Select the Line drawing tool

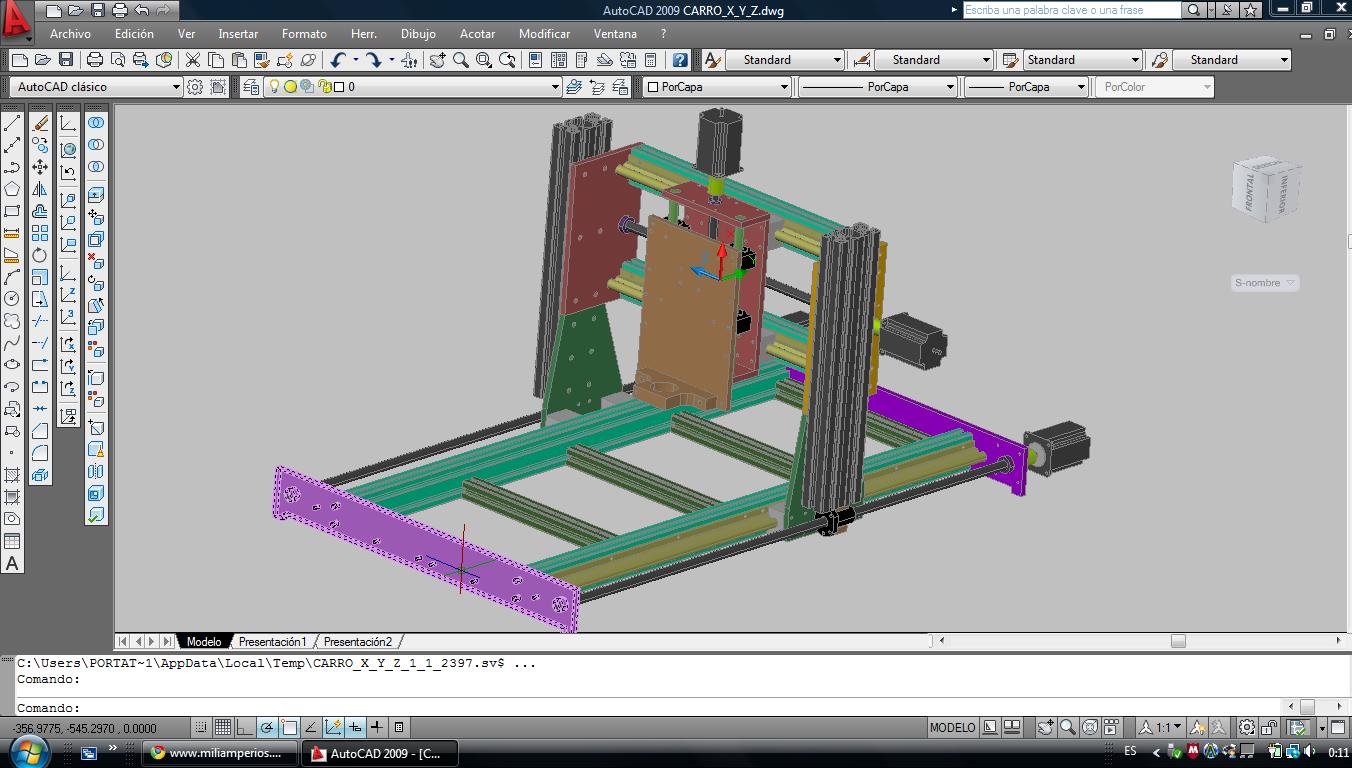[x=12, y=123]
